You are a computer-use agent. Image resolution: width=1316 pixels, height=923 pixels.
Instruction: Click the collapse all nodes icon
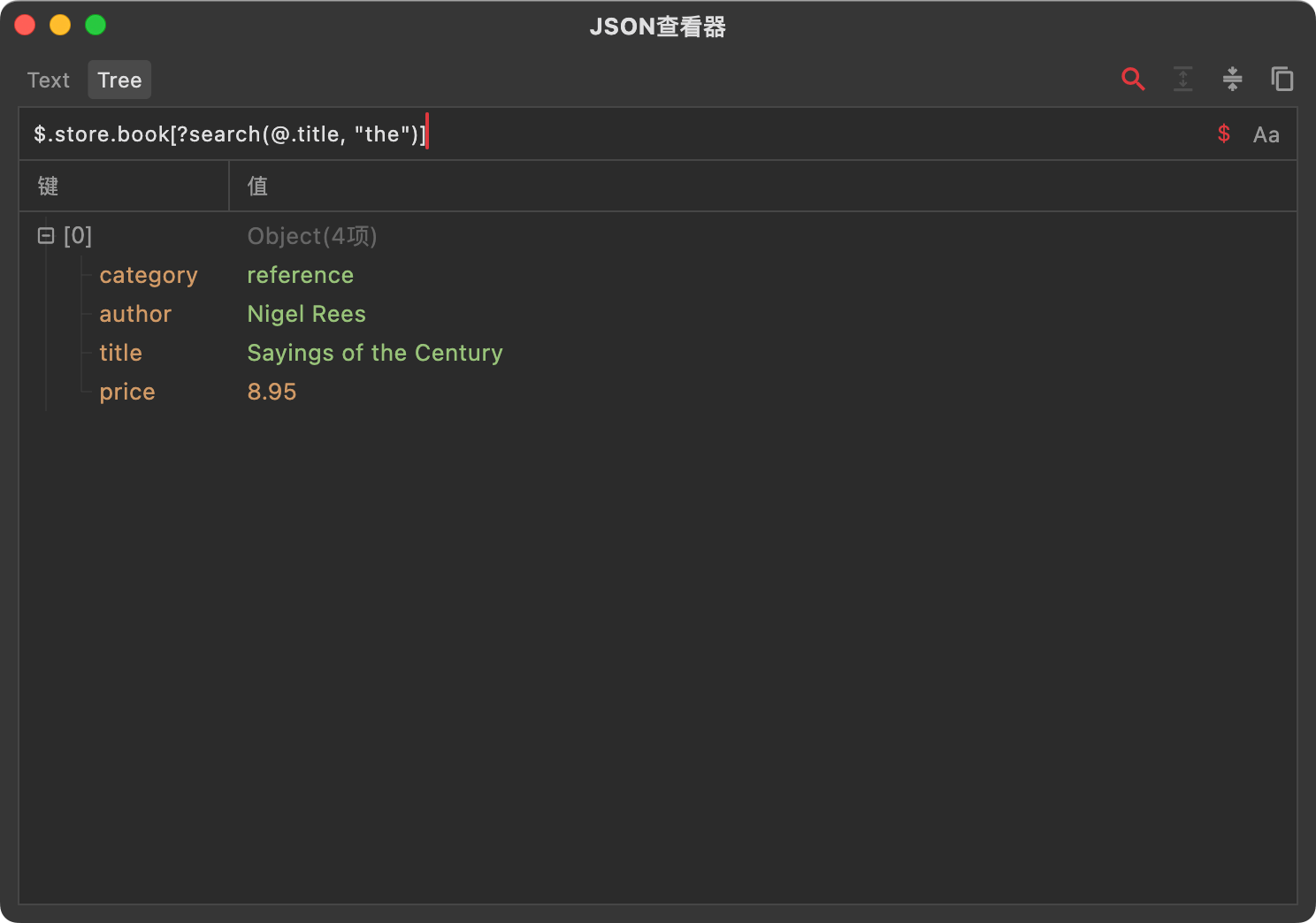click(x=1232, y=80)
